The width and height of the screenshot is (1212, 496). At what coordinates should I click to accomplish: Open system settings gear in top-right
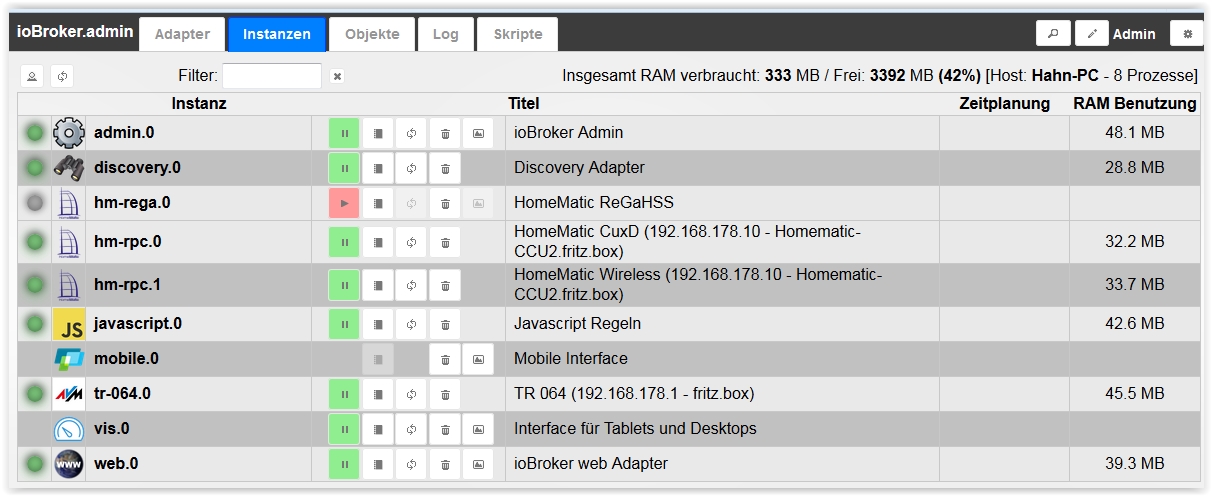point(1187,34)
